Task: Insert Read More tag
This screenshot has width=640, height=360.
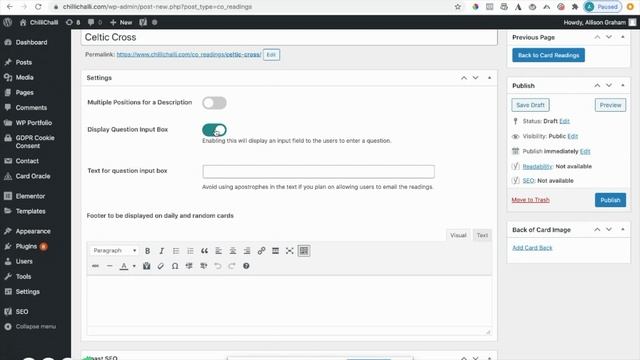Action: 276,251
